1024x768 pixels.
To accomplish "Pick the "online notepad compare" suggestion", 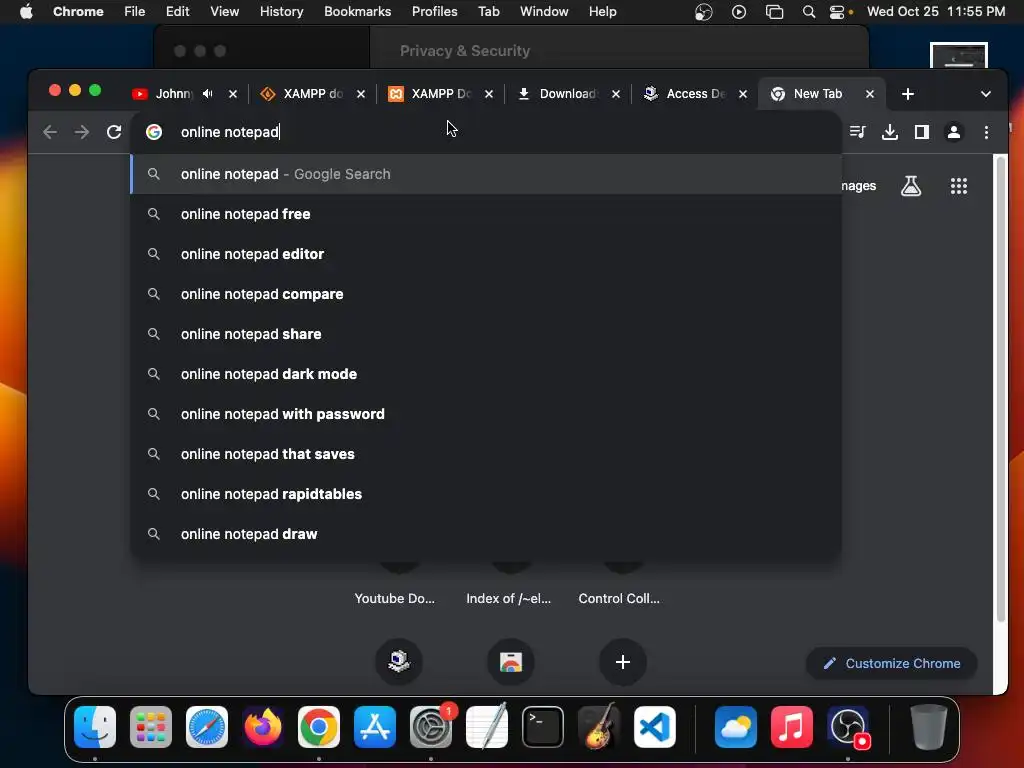I will tap(486, 295).
